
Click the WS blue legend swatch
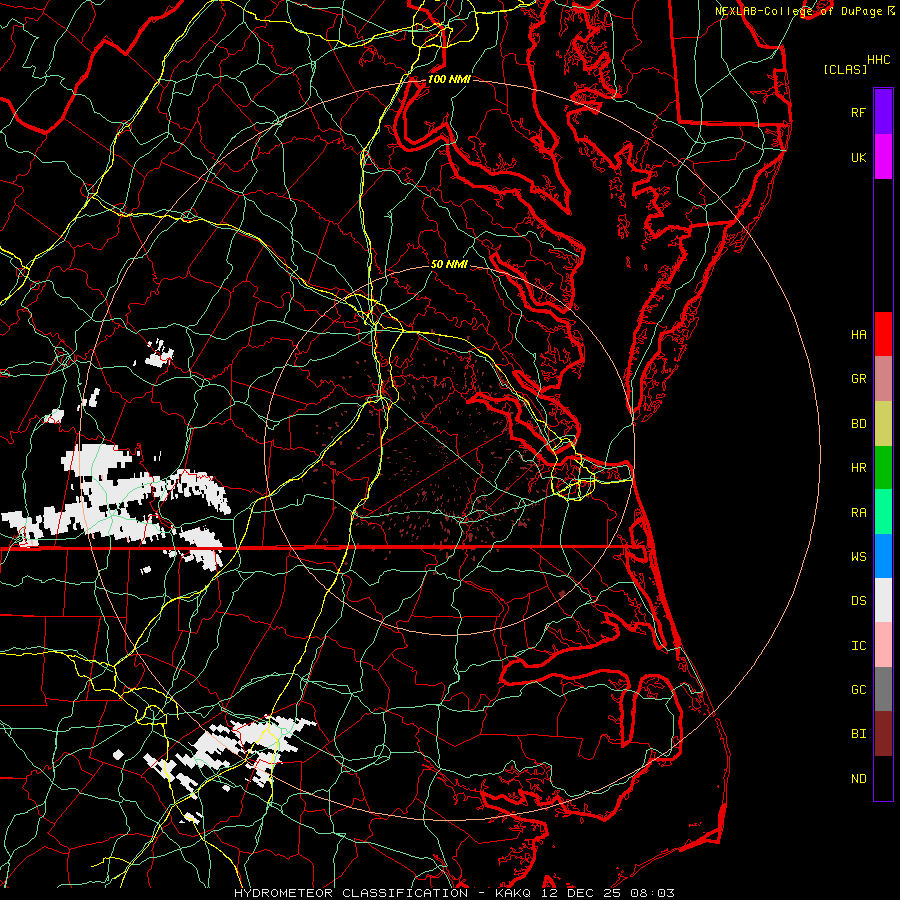point(883,556)
